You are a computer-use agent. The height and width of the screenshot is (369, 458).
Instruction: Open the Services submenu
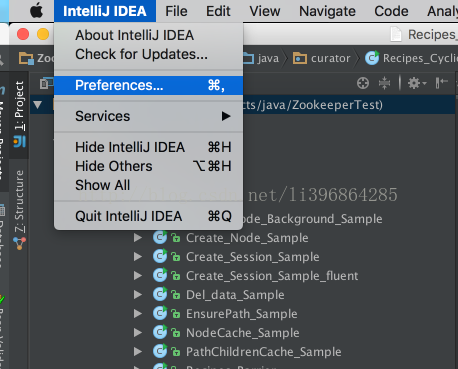(148, 116)
